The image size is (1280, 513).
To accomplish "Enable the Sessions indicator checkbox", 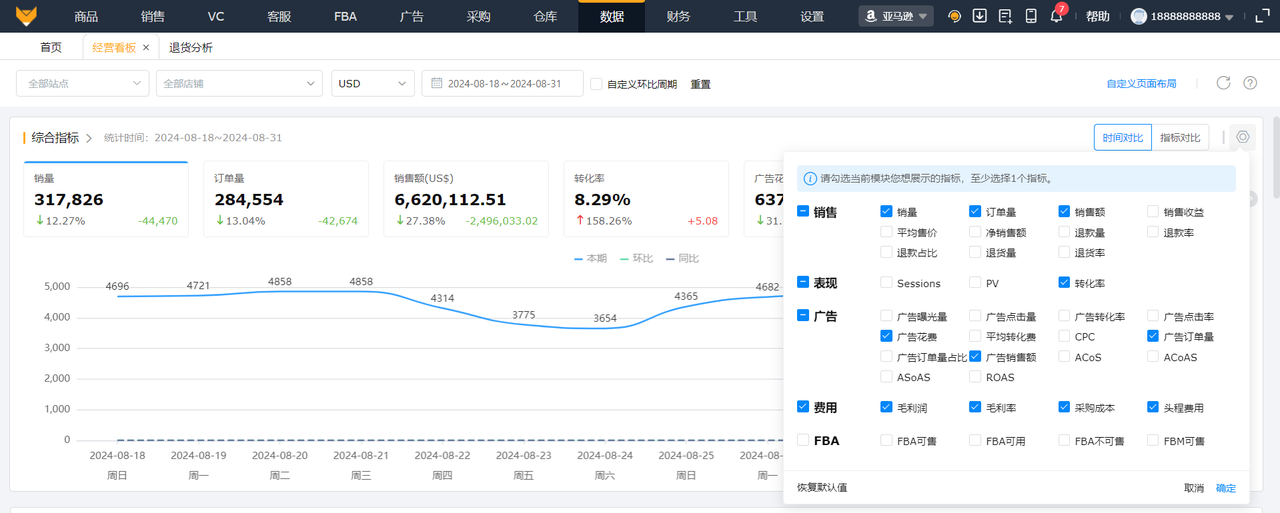I will tap(886, 283).
